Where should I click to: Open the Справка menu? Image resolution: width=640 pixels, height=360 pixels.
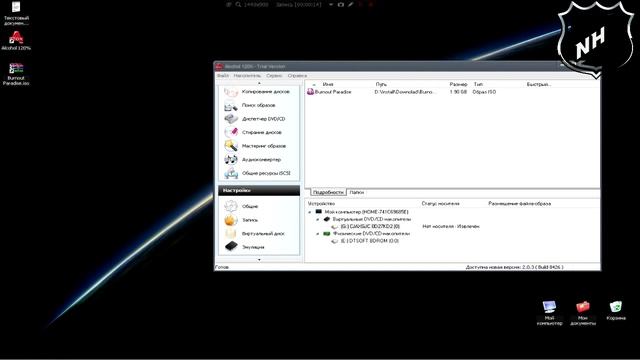click(297, 76)
